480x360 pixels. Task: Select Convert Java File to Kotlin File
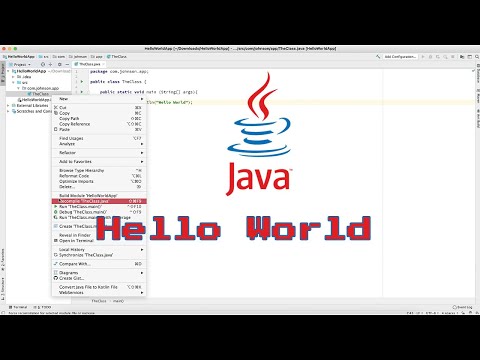pos(99,287)
